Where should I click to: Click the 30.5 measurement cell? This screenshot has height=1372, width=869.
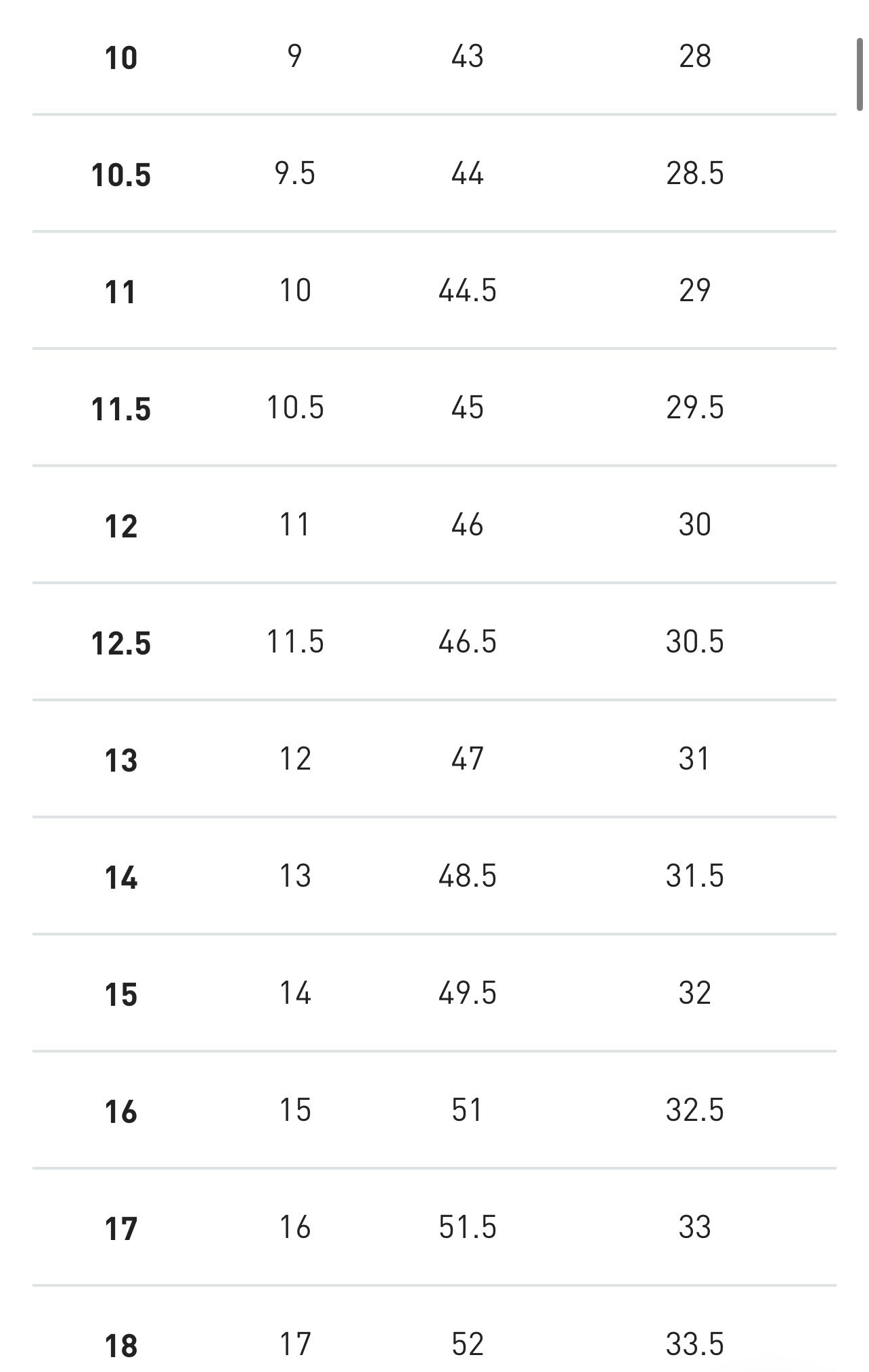click(695, 642)
